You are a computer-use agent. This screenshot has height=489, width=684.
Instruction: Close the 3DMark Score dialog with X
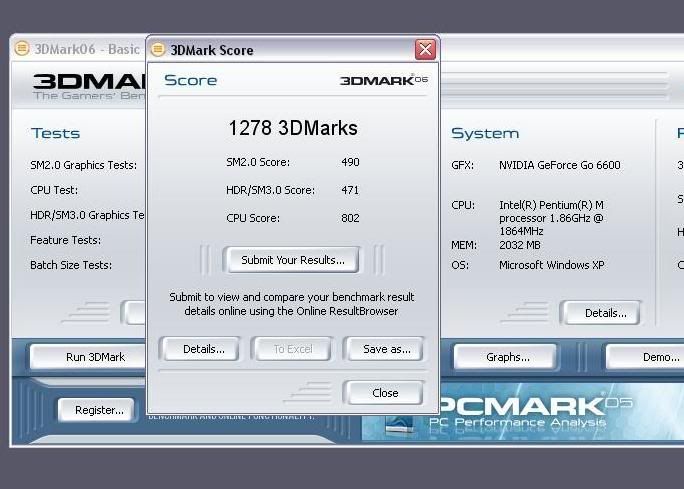click(425, 49)
